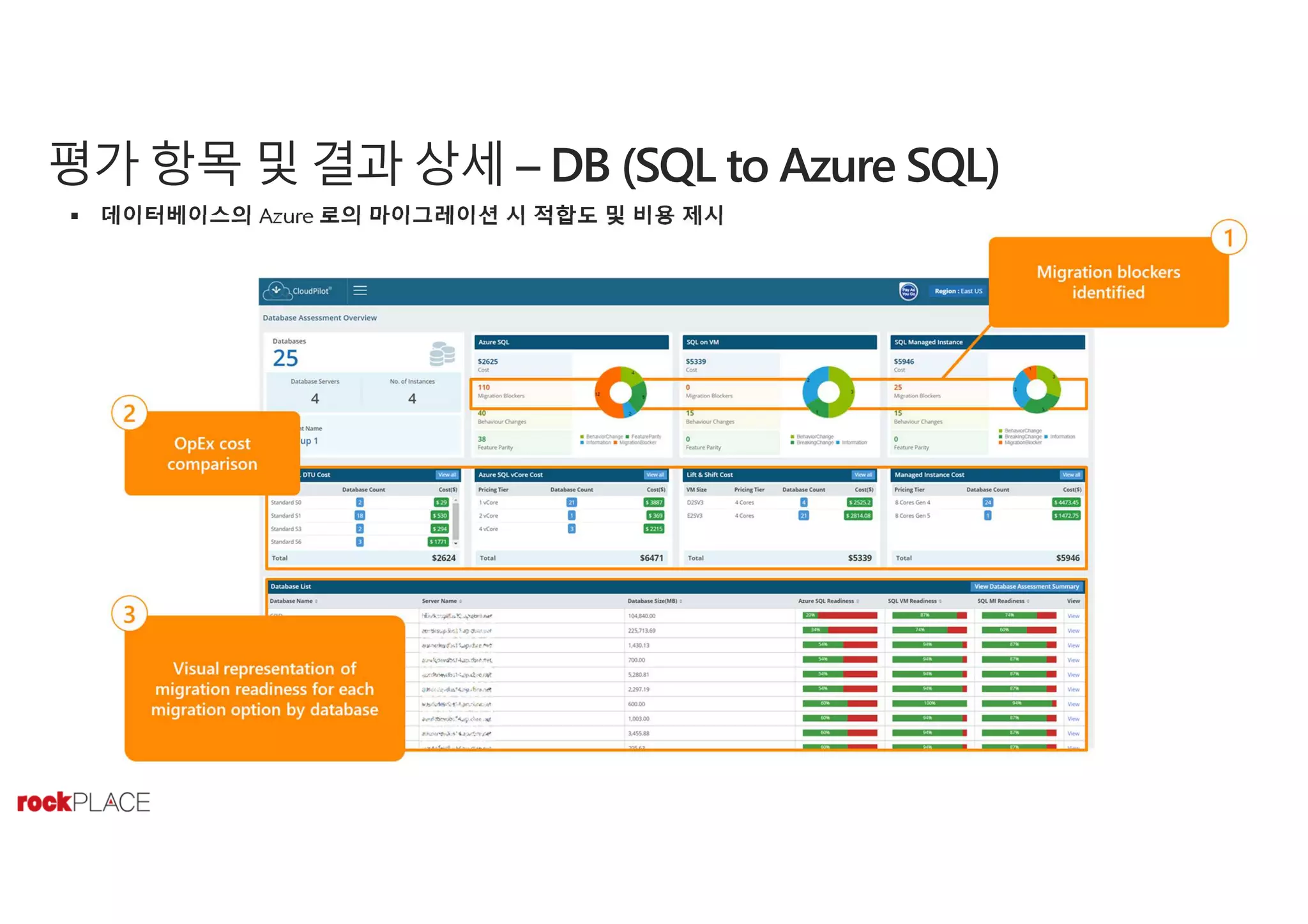This screenshot has height=924, width=1308.
Task: Click the 38 Feature Parity value
Action: tap(482, 439)
